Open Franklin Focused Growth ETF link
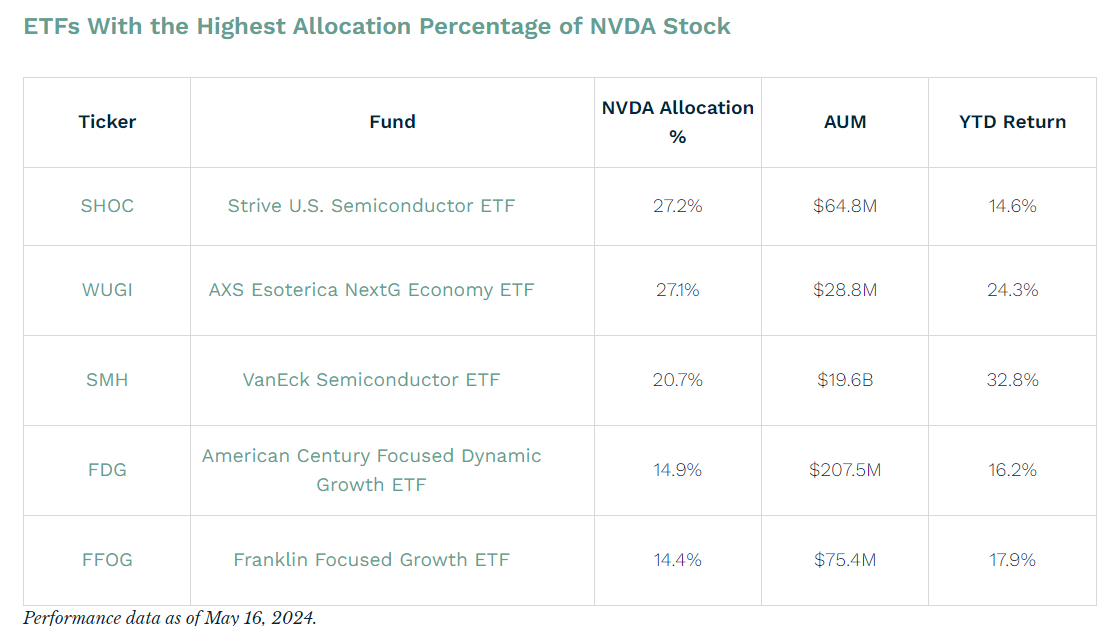1118x626 pixels. click(371, 560)
